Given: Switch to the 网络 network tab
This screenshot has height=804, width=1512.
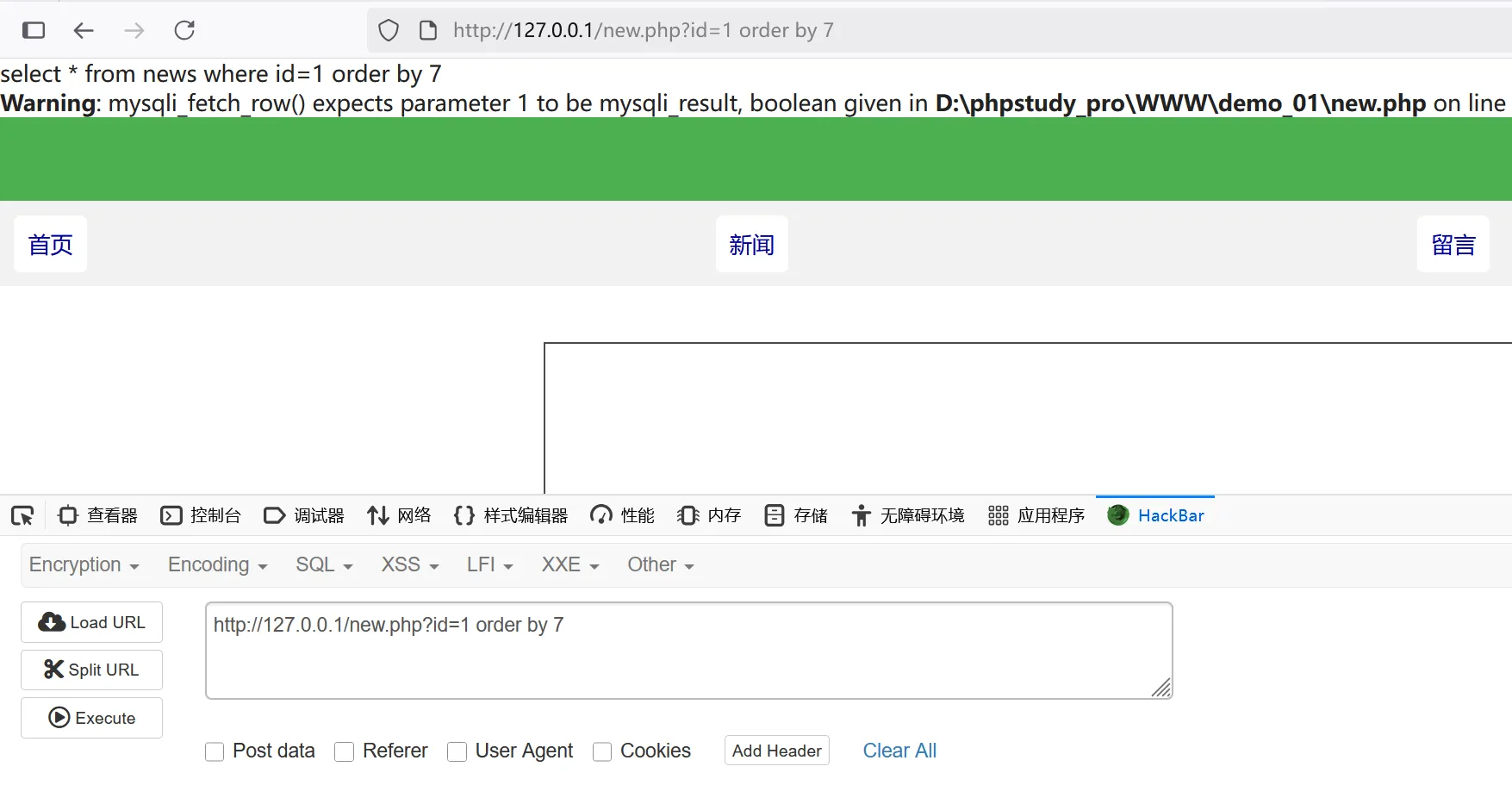Looking at the screenshot, I should pos(399,515).
